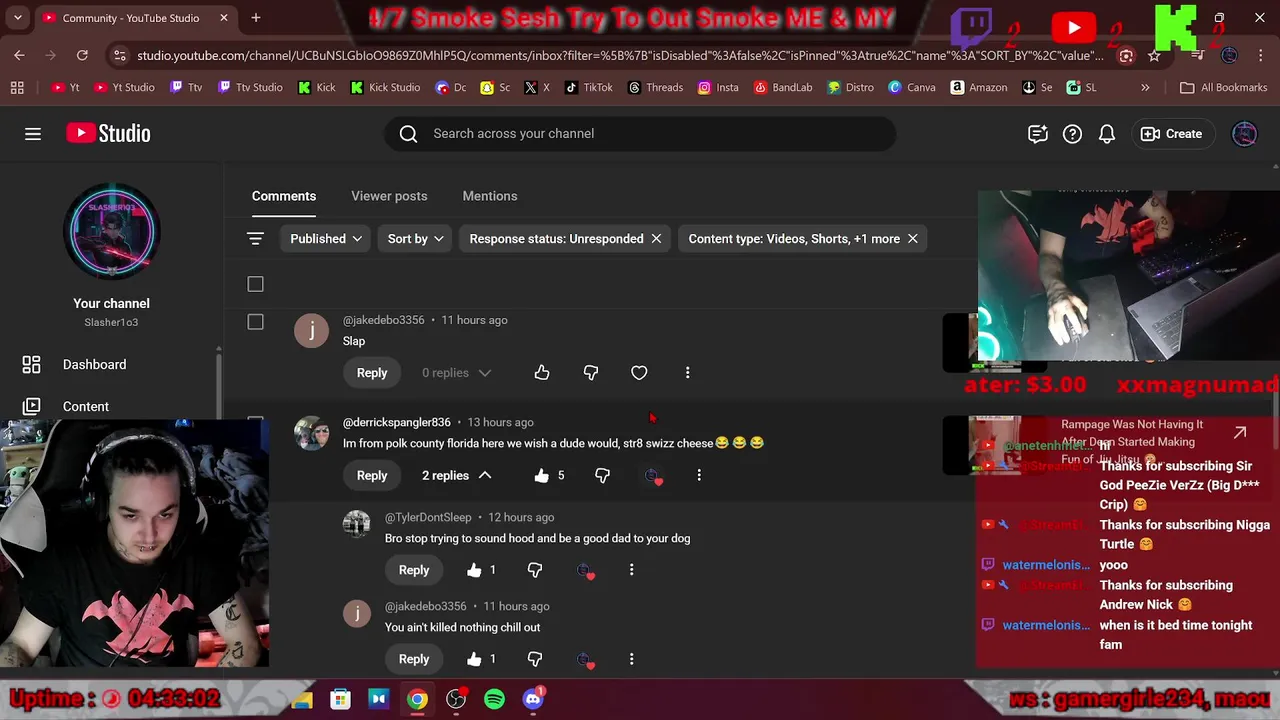Bookmark this page with the star icon
This screenshot has height=720, width=1280.
pyautogui.click(x=1154, y=56)
